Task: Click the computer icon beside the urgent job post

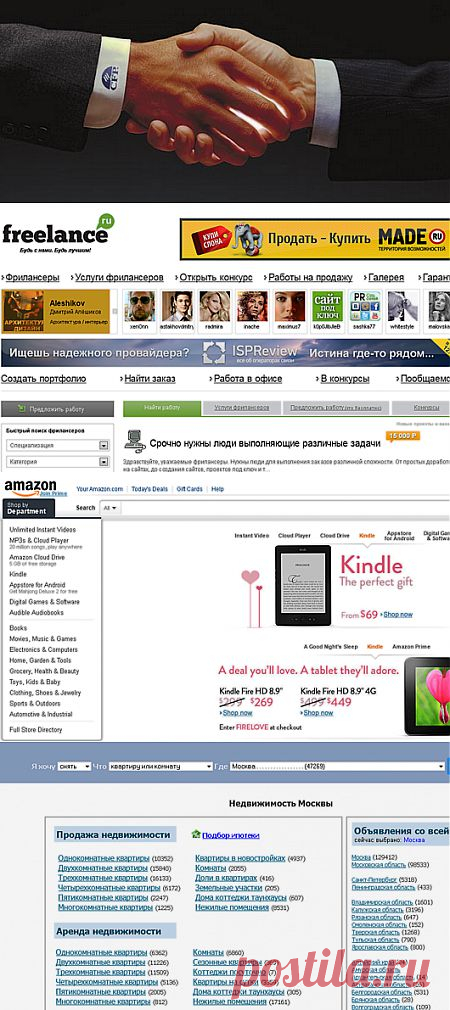Action: click(x=133, y=440)
